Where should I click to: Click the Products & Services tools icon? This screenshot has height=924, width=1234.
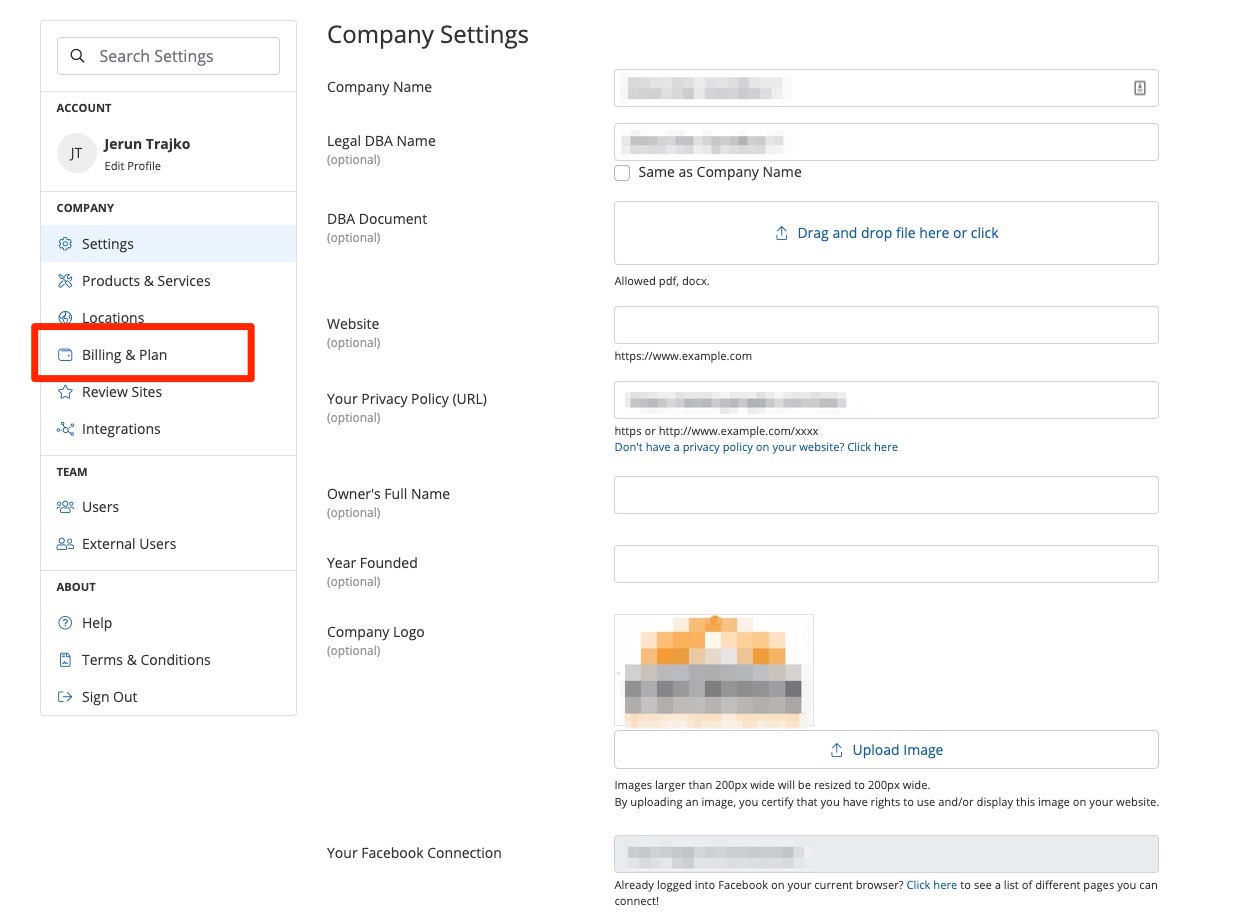(x=65, y=281)
